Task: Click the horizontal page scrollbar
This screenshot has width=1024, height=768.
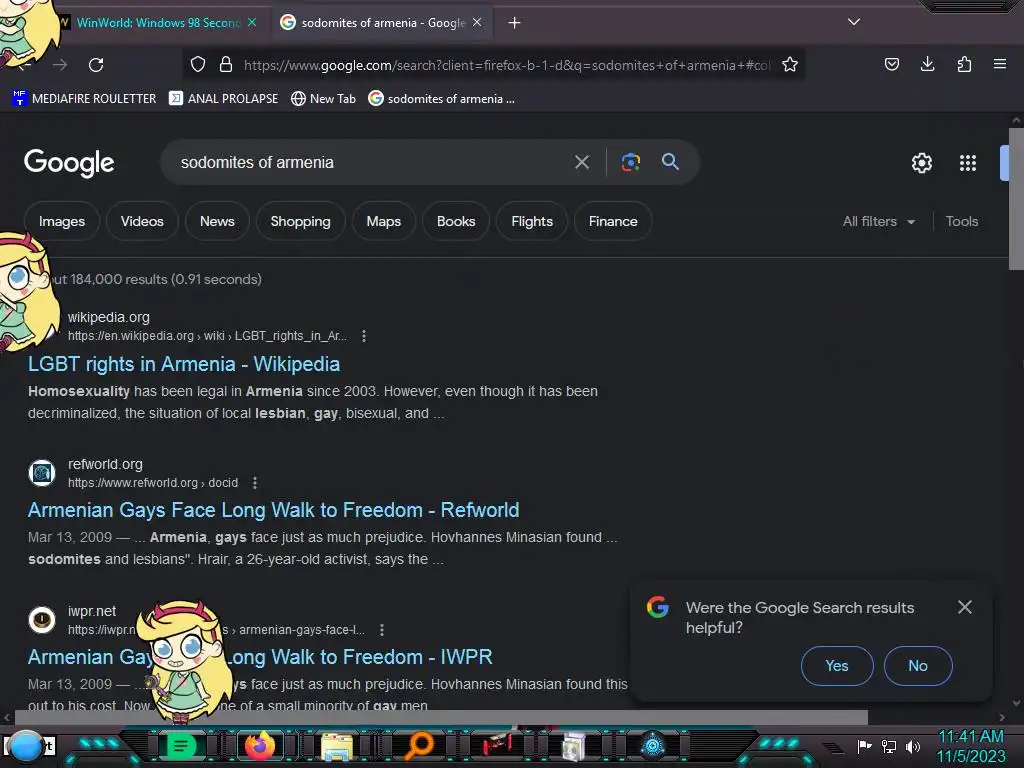Action: point(441,718)
